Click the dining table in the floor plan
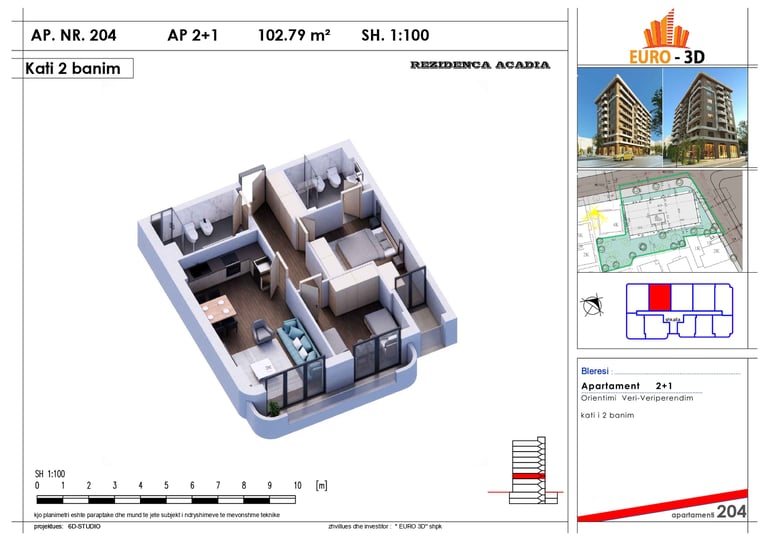The width and height of the screenshot is (768, 542). (218, 309)
